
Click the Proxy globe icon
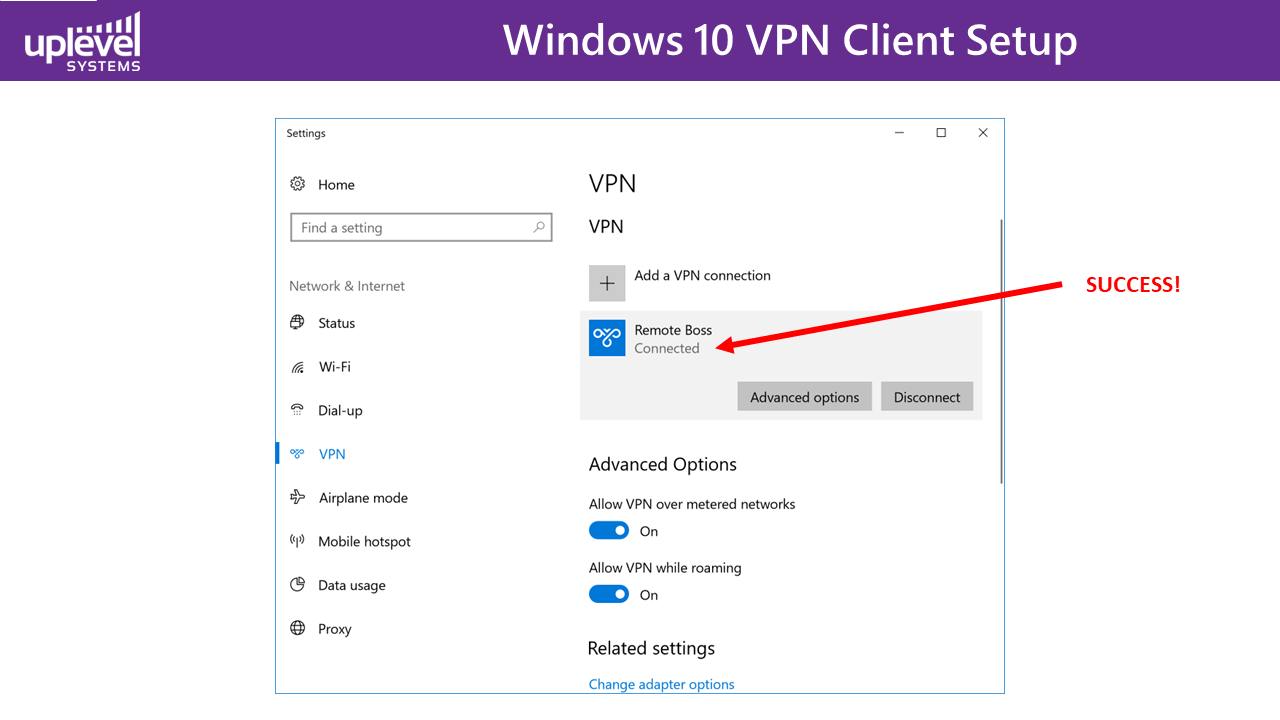(297, 628)
